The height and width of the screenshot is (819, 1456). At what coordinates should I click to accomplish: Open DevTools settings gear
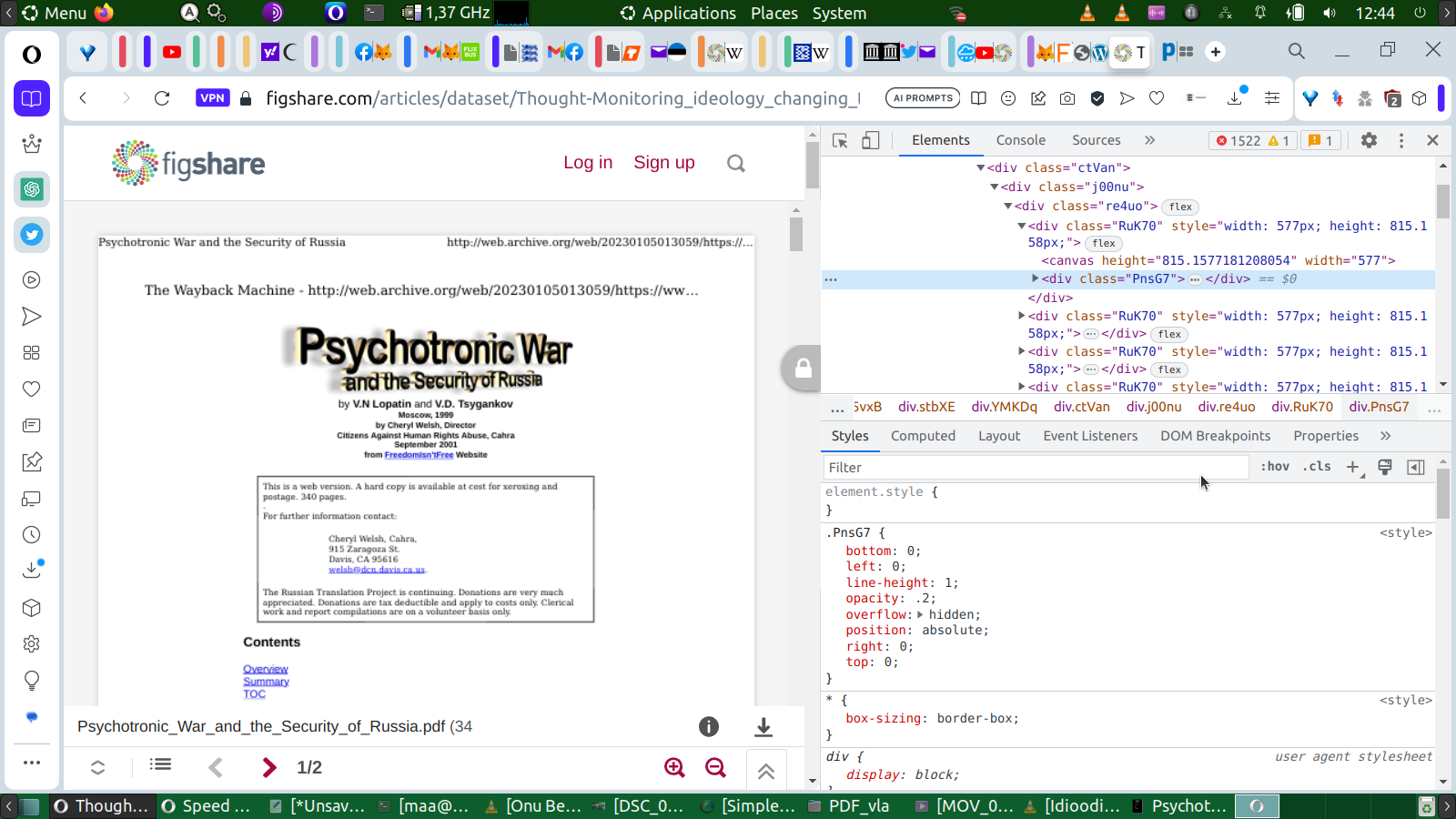click(1369, 140)
